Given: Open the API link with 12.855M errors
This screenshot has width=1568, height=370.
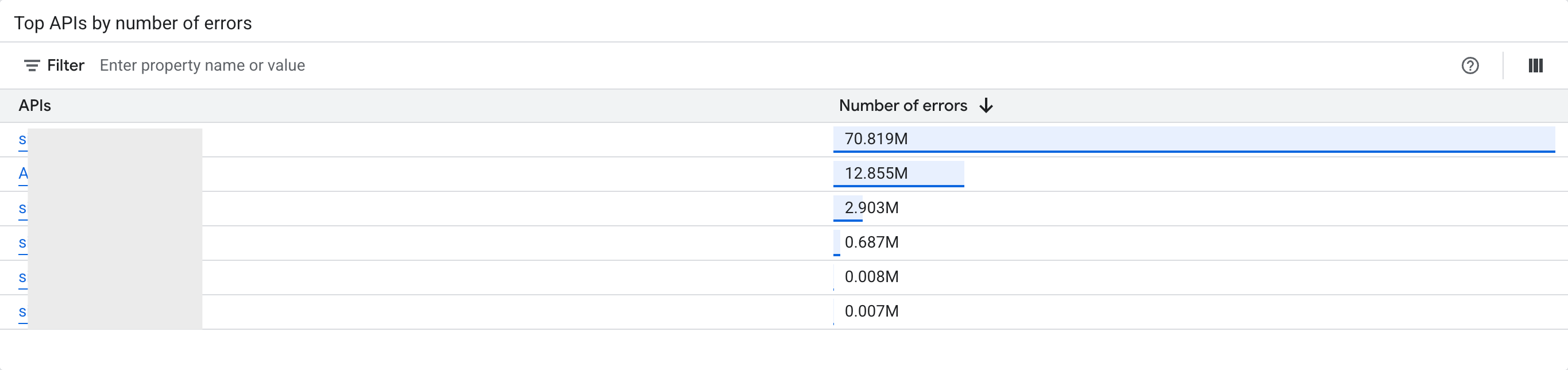Looking at the screenshot, I should tap(22, 174).
